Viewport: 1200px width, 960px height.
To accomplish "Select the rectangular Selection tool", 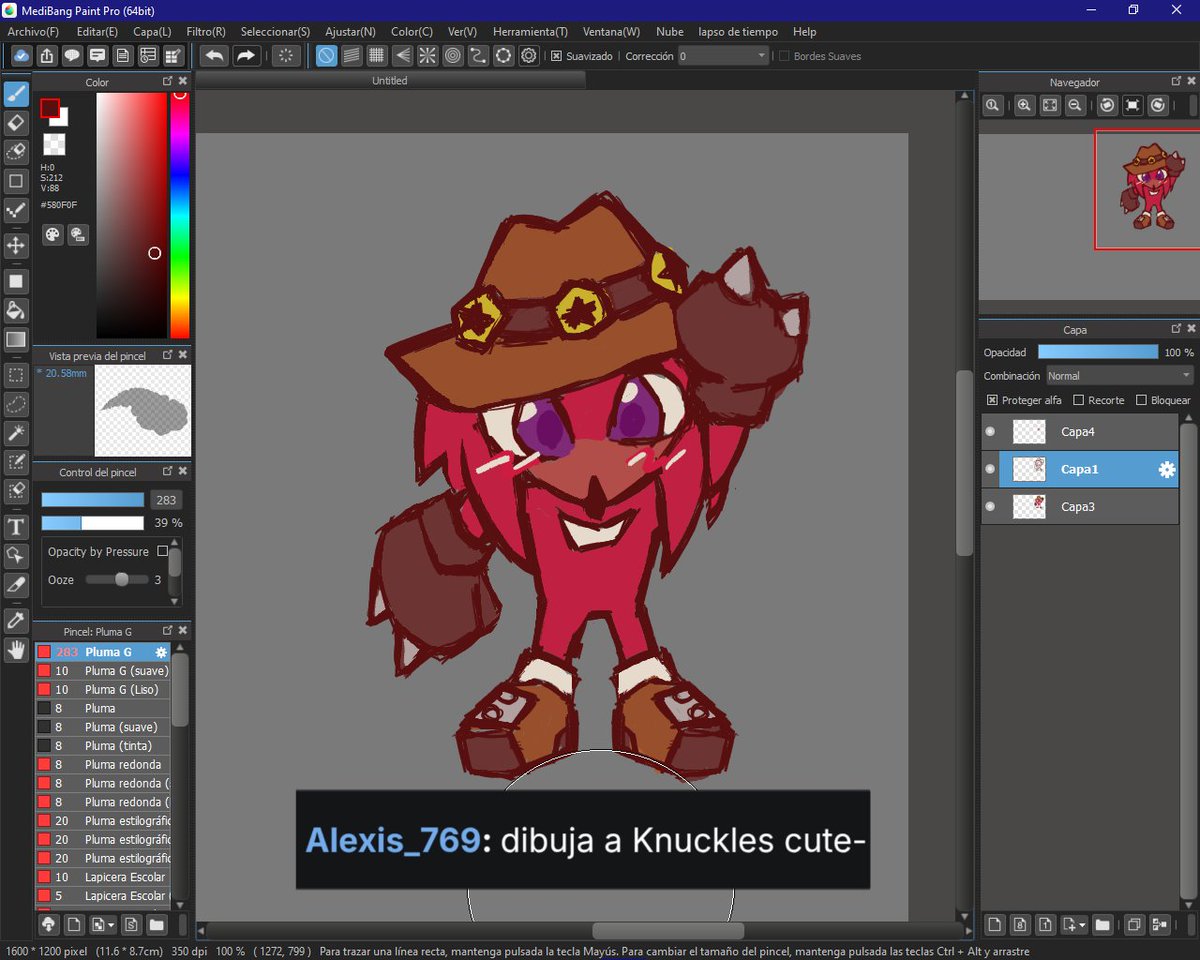I will pyautogui.click(x=16, y=375).
